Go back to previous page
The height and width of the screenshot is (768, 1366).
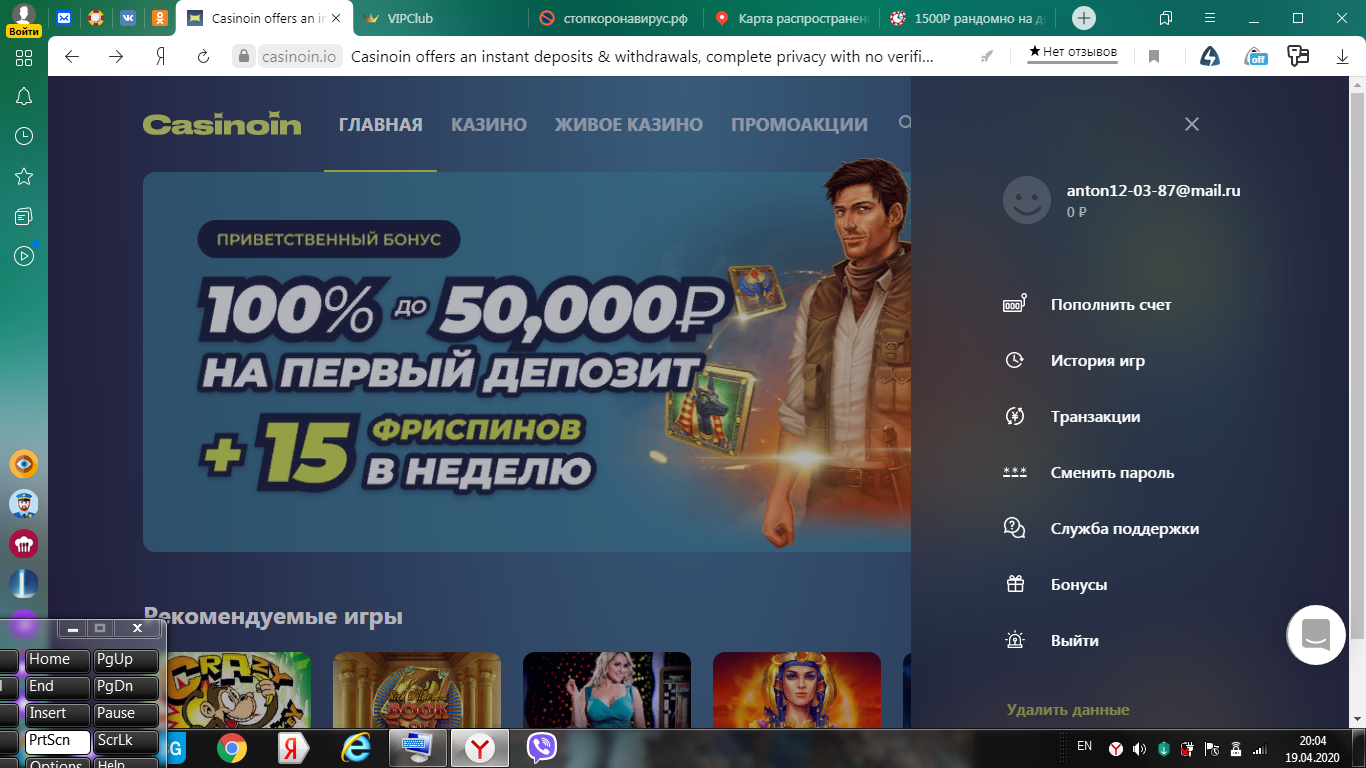(72, 57)
